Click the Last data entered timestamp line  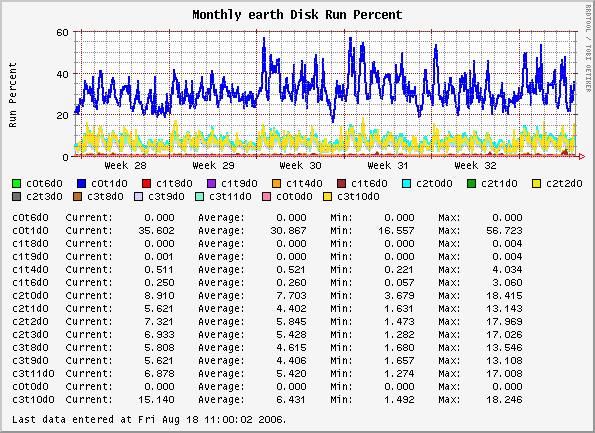[149, 419]
